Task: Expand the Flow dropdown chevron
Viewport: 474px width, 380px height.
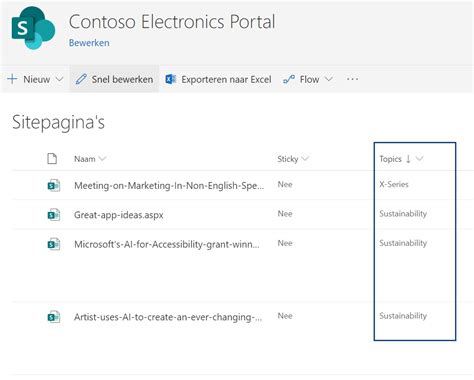Action: pos(329,79)
